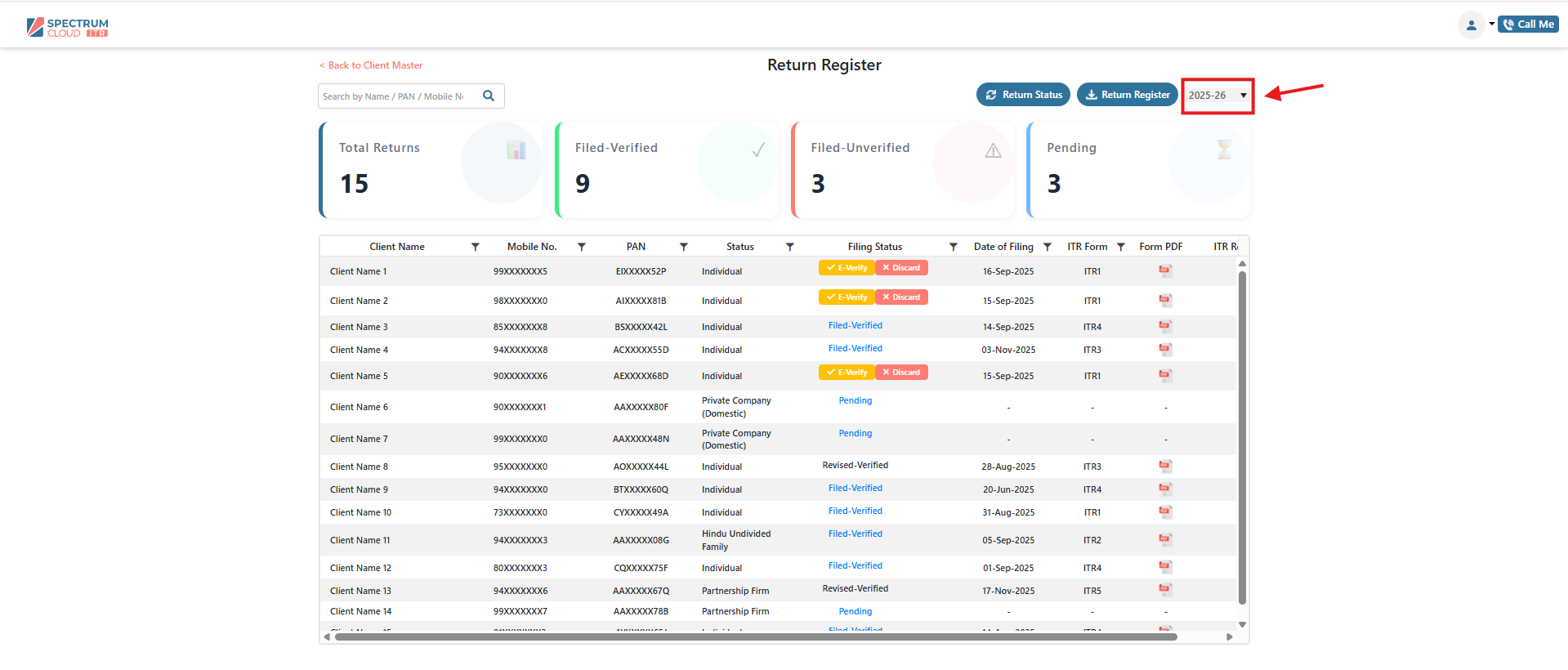Download the Return Register
Screen dimensions: 1568x670
[1127, 95]
